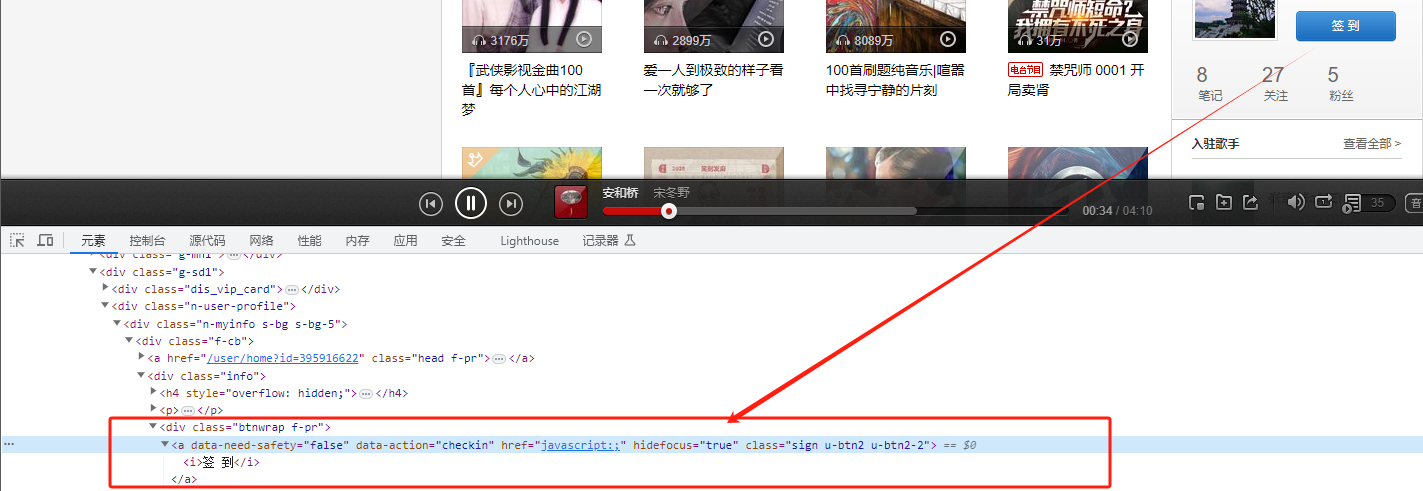
Task: Open playlist 爱一人到极致的样子 title
Action: pyautogui.click(x=713, y=80)
